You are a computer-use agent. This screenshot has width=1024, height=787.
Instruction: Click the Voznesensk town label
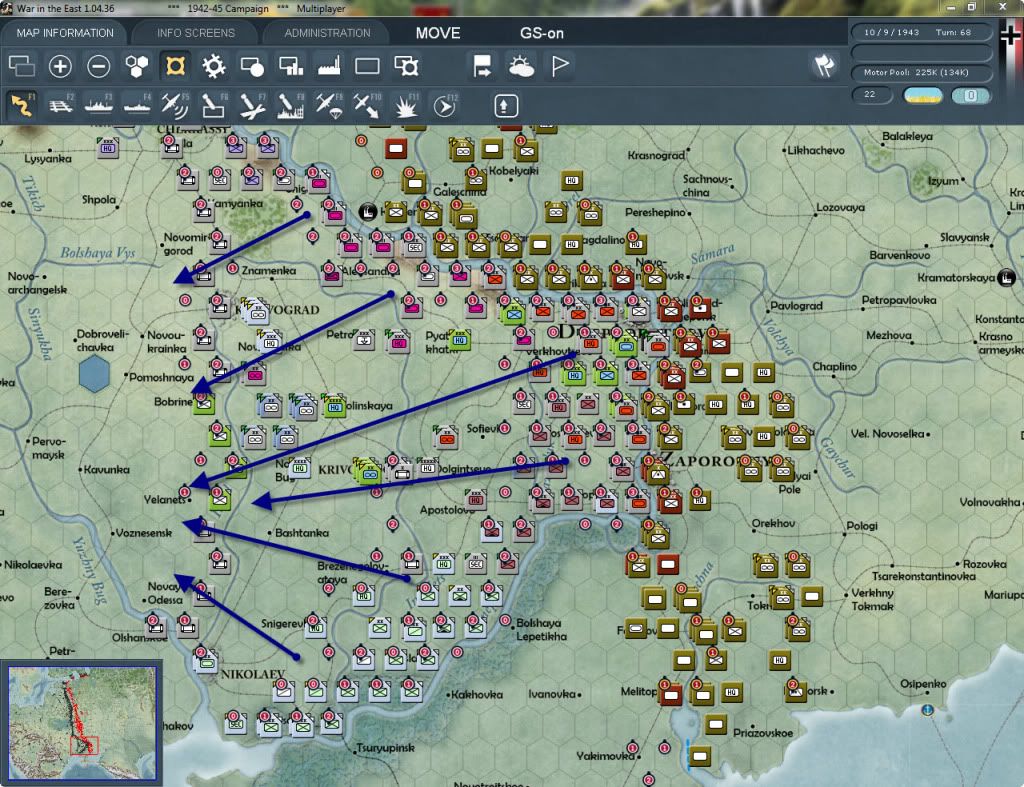click(x=144, y=533)
